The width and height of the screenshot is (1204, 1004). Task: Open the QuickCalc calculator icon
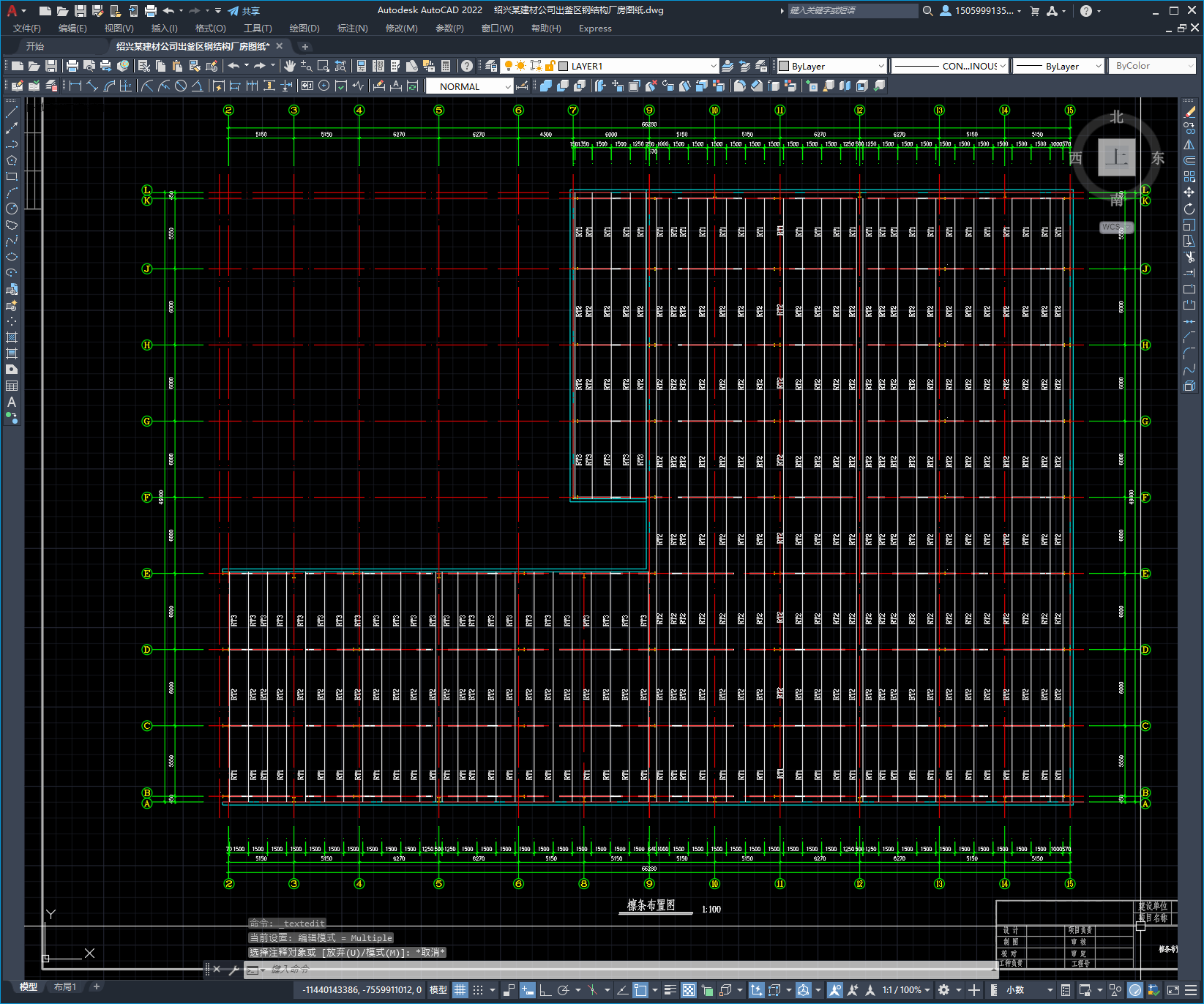click(446, 66)
